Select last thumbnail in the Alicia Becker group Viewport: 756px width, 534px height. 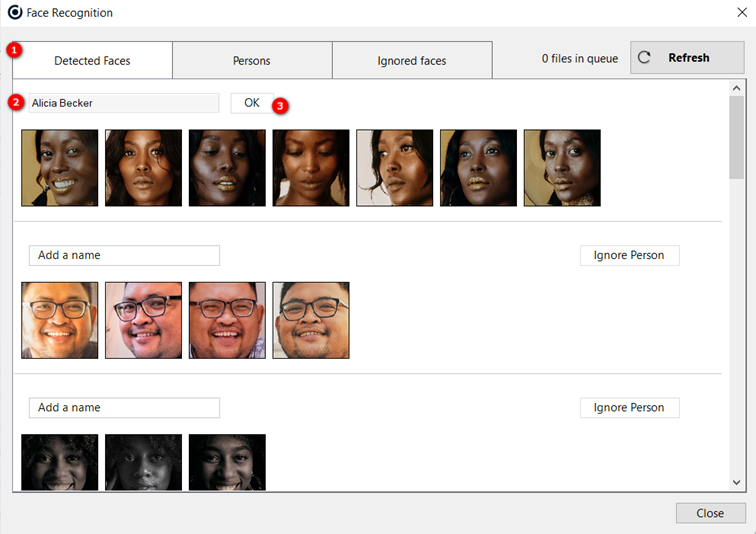(x=562, y=168)
